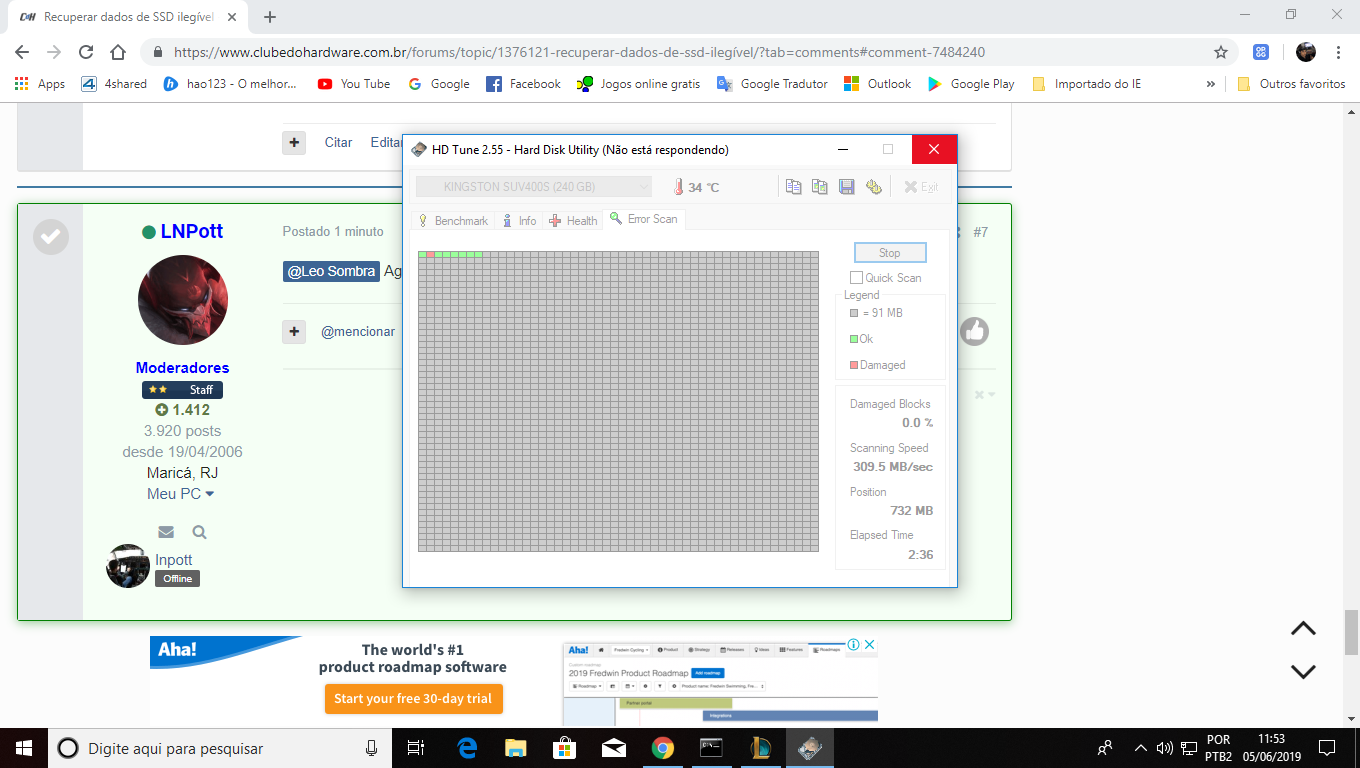Open the KINGSTON SUV400S drive dropdown
Viewport: 1360px width, 768px height.
click(x=533, y=187)
